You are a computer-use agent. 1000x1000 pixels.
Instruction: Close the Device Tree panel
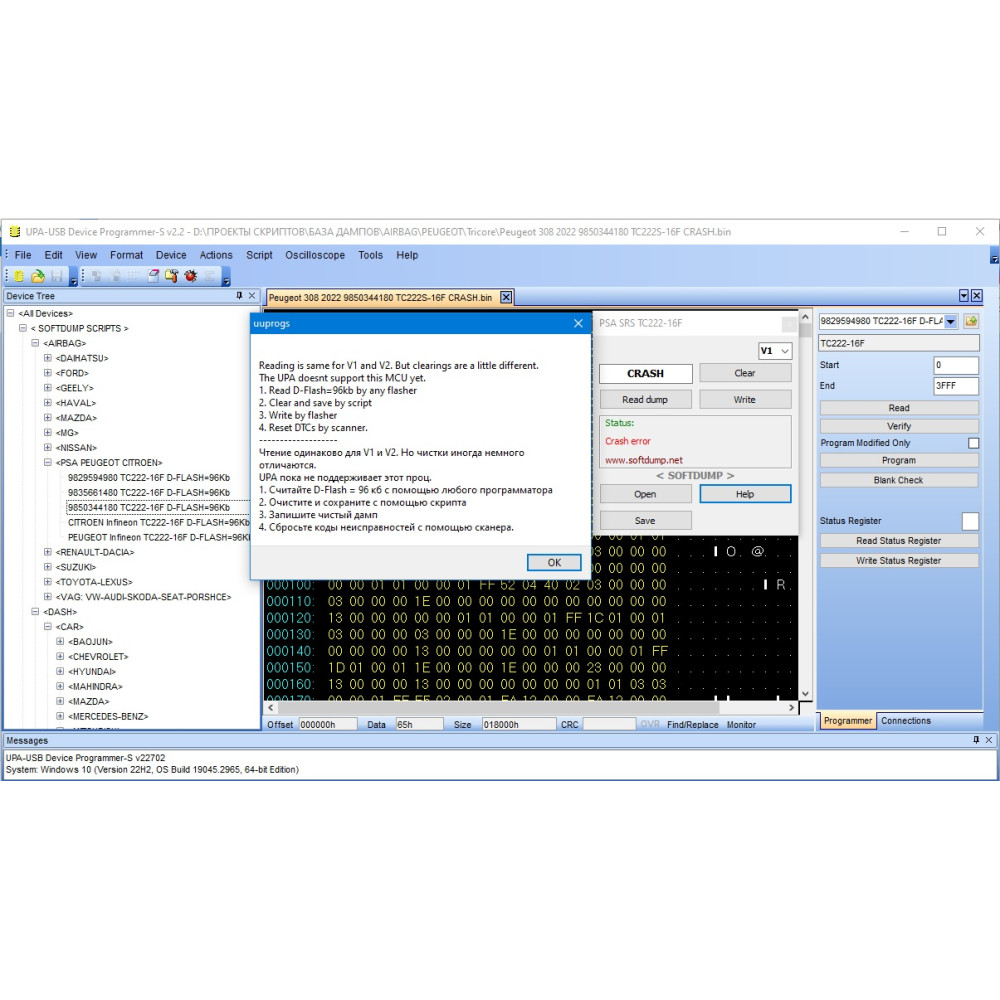(x=252, y=296)
